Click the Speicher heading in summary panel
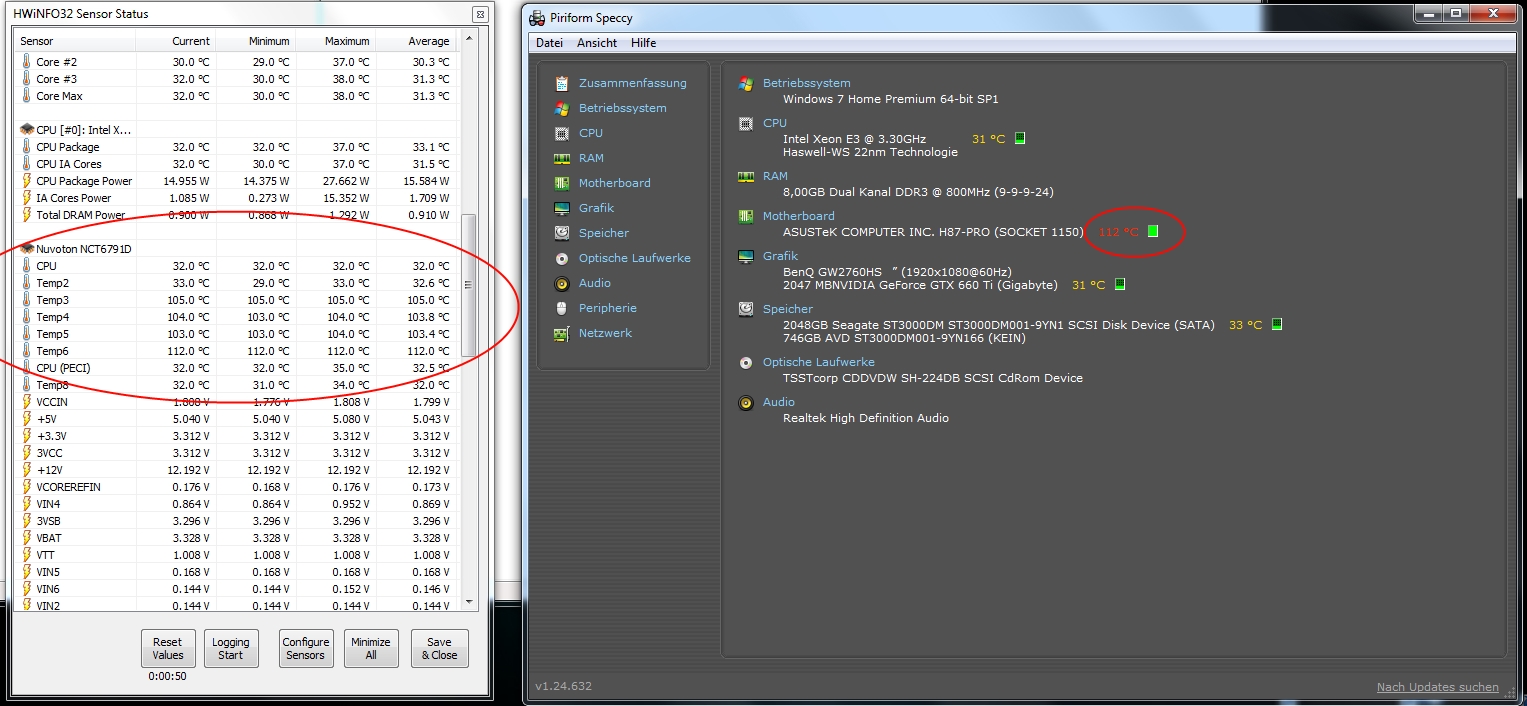The image size is (1527, 706). (787, 309)
